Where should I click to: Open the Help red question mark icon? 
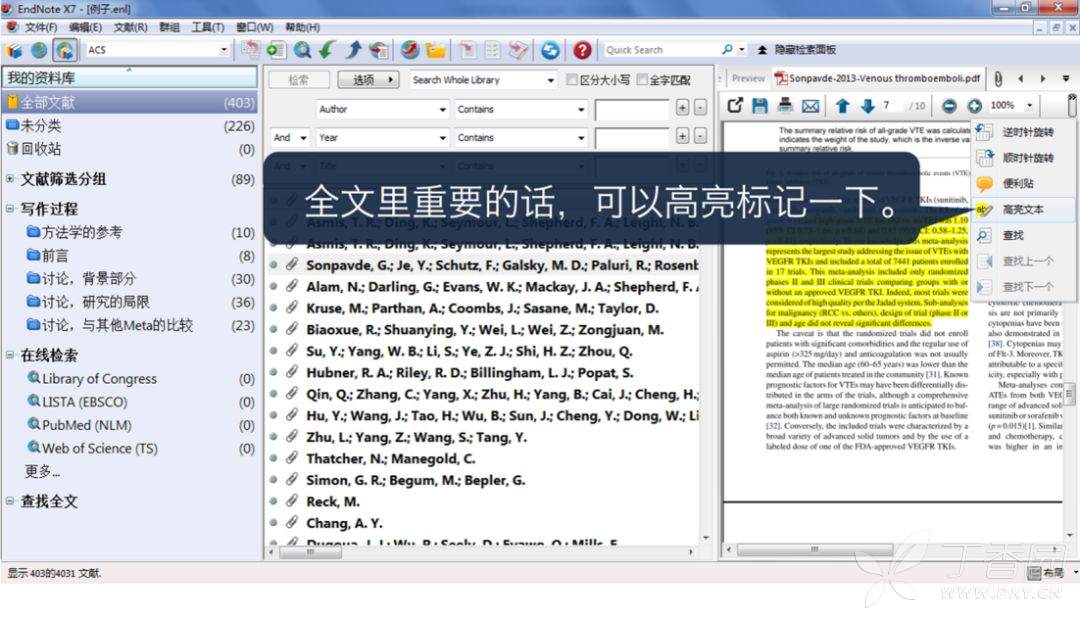[582, 50]
